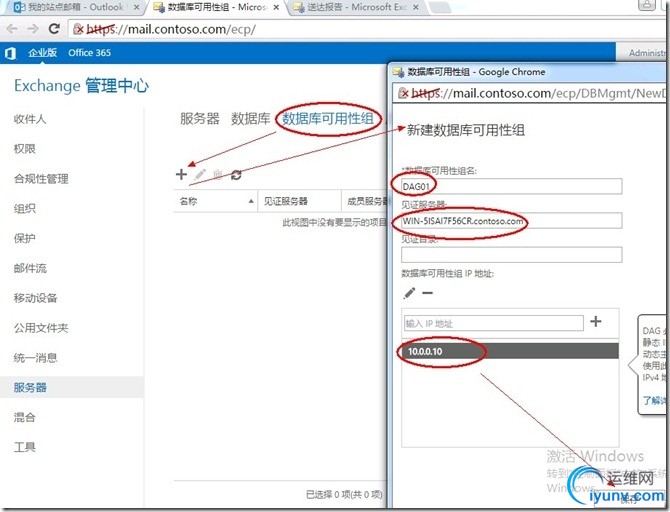
Task: Open 服务器 in the left navigation
Action: click(x=30, y=388)
